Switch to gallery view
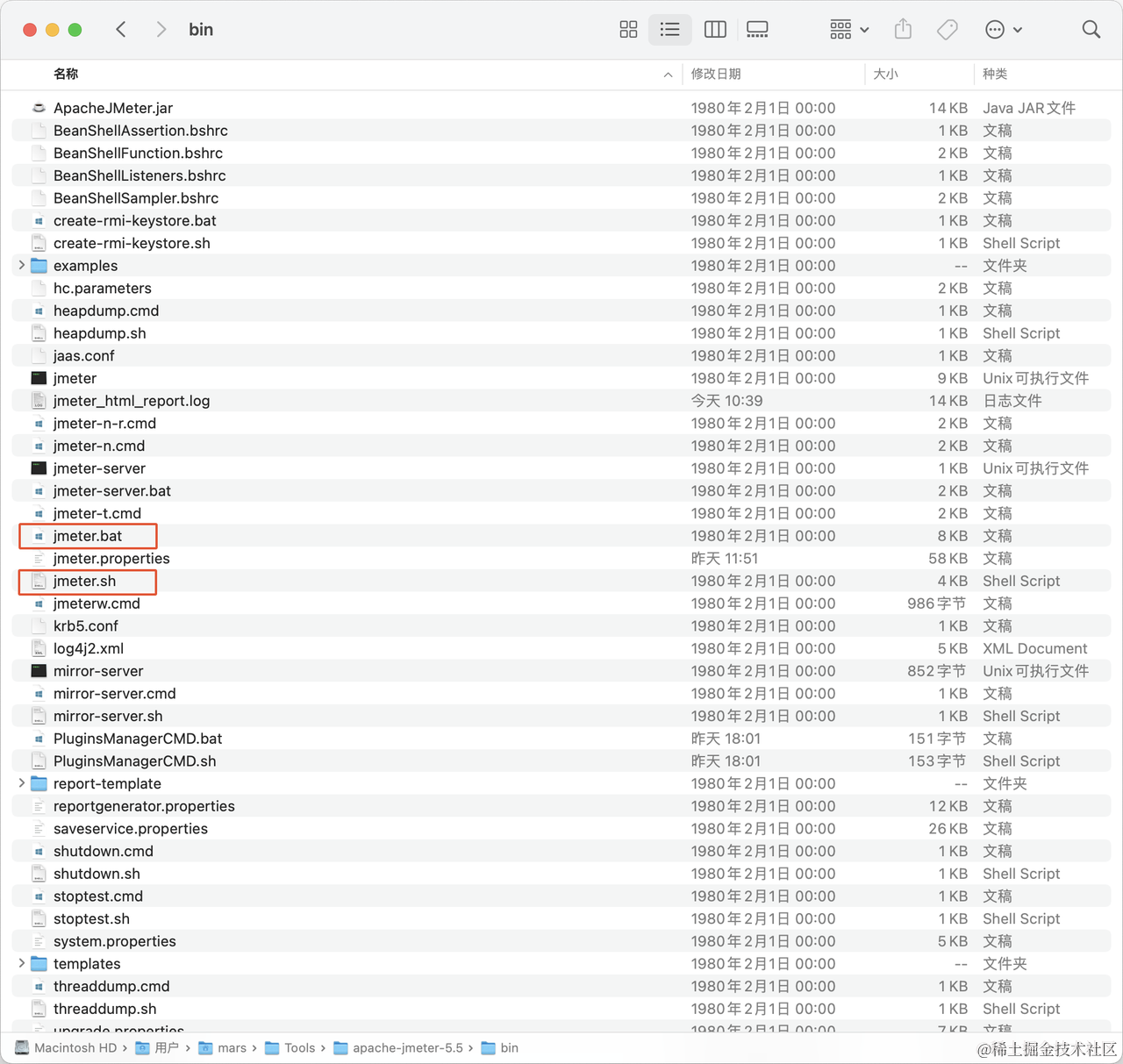This screenshot has height=1064, width=1123. pyautogui.click(x=756, y=29)
